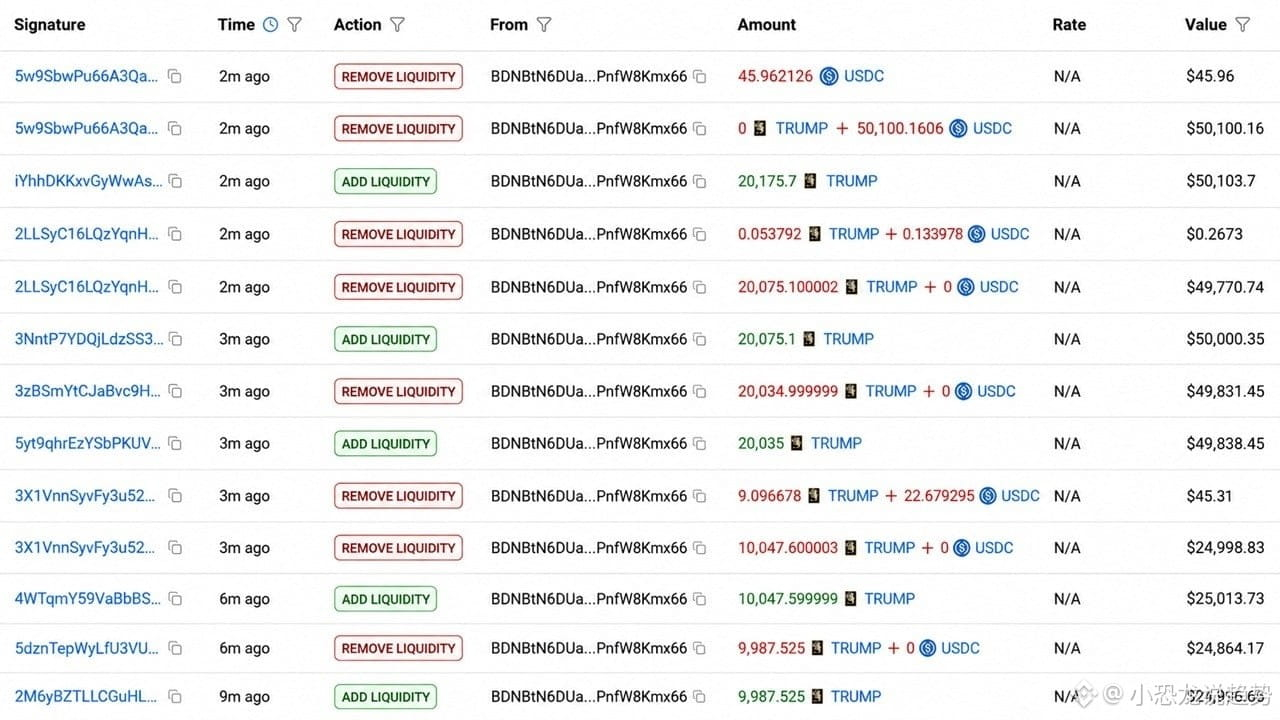The image size is (1280, 720).
Task: Open the Action column filter
Action: click(397, 24)
